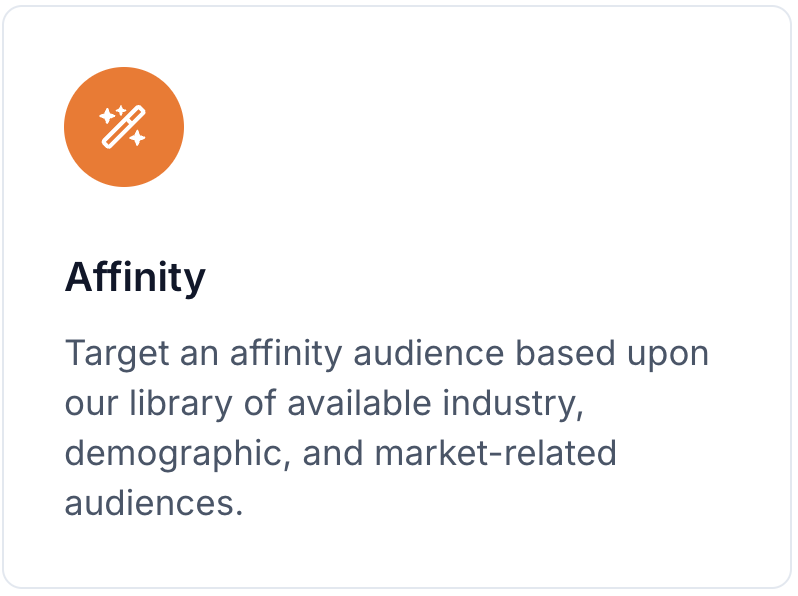Click the text 'our library of available industry'
The image size is (798, 596).
pyautogui.click(x=324, y=403)
